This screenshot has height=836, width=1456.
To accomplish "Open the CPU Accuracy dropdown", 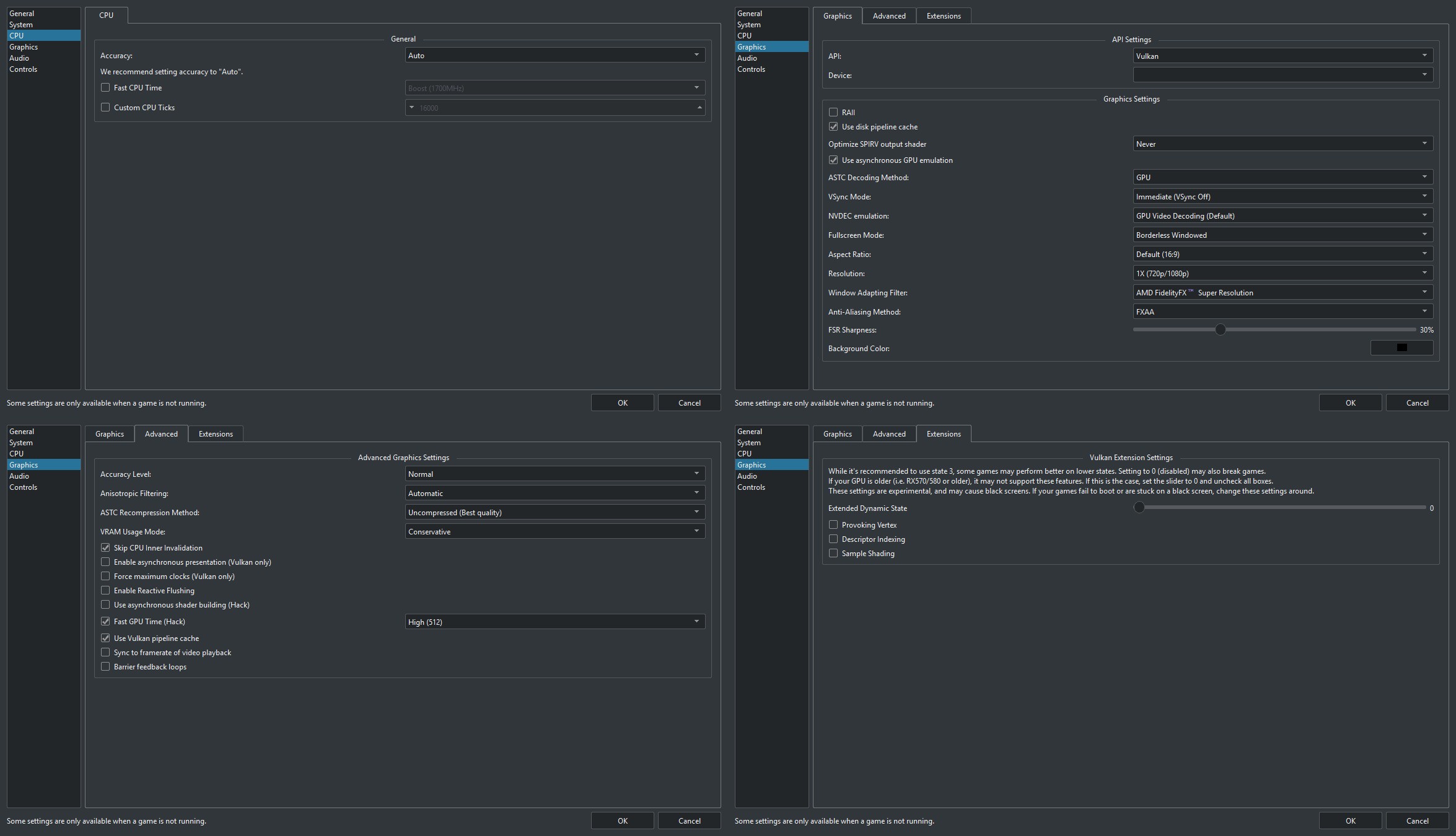I will click(x=555, y=56).
